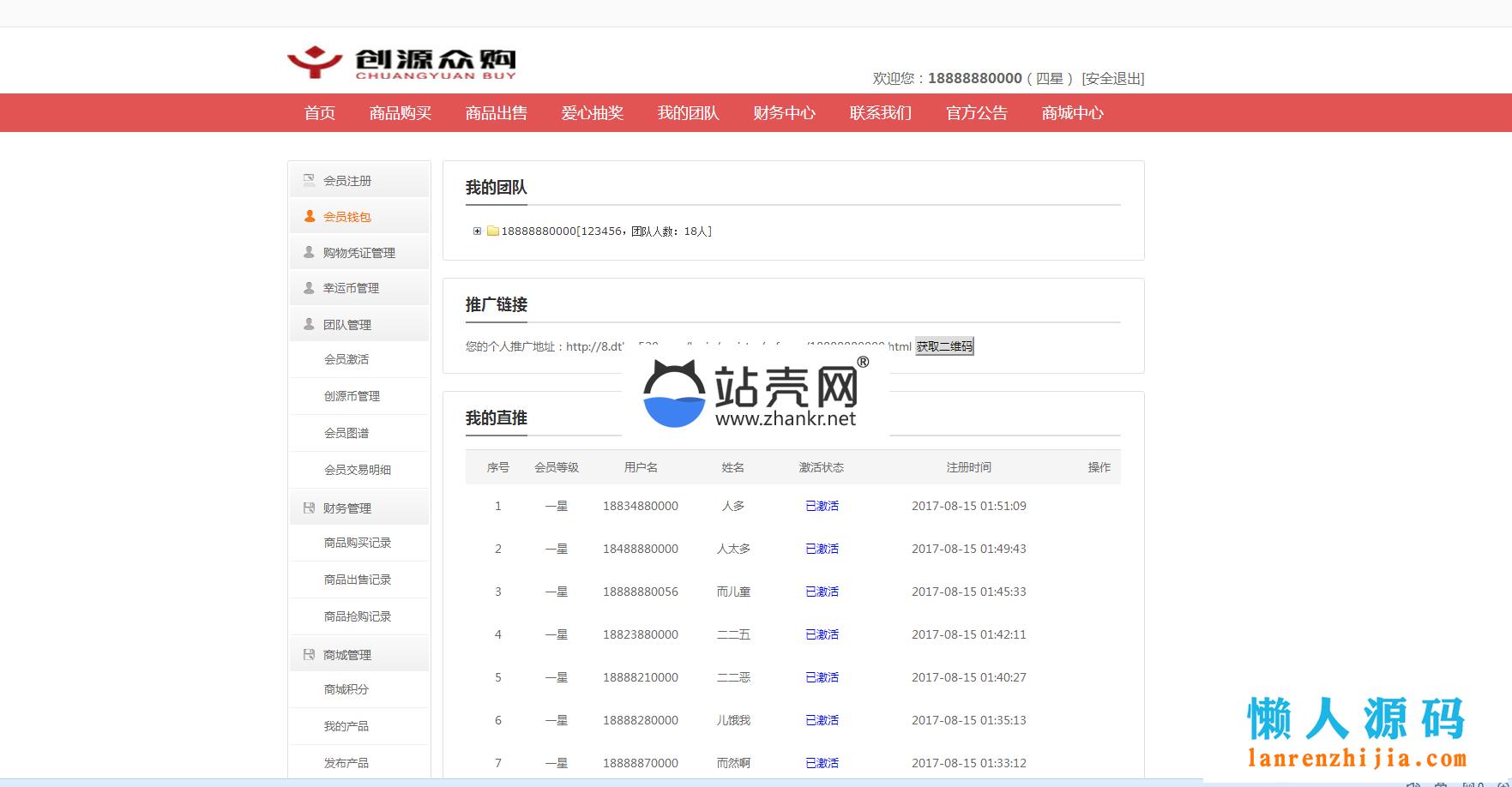1512x787 pixels.
Task: Open the 商品购买 navigation item
Action: [x=400, y=113]
